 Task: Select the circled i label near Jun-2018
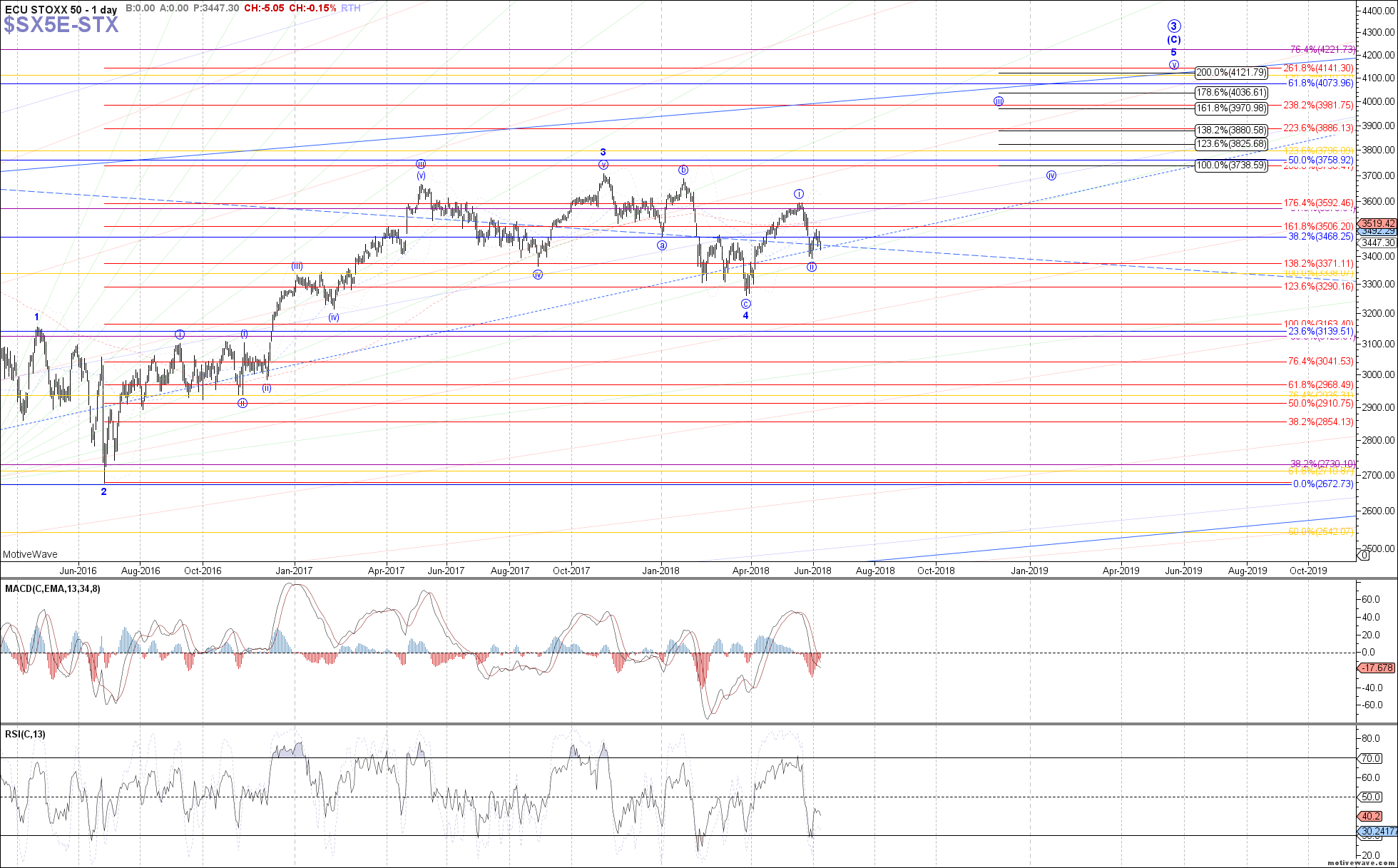[x=800, y=194]
